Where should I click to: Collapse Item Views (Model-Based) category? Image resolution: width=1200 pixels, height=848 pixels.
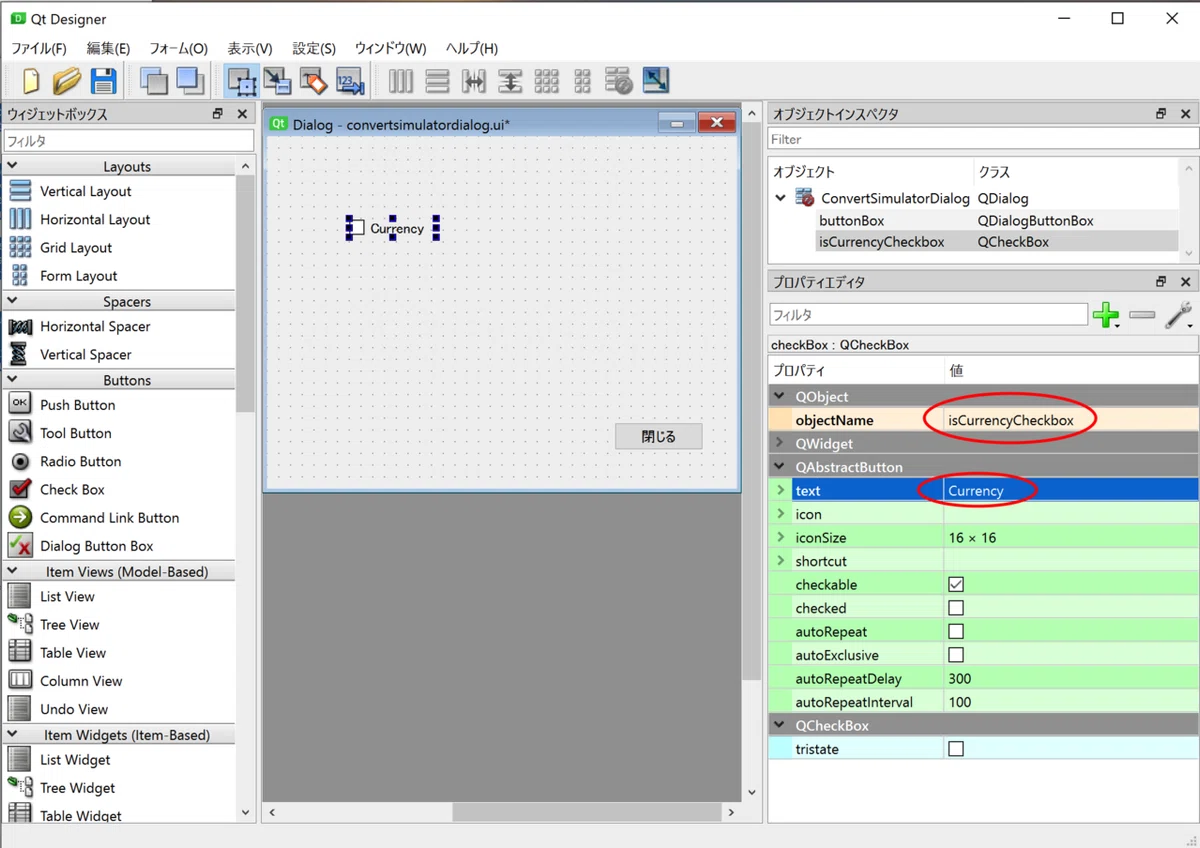(13, 572)
